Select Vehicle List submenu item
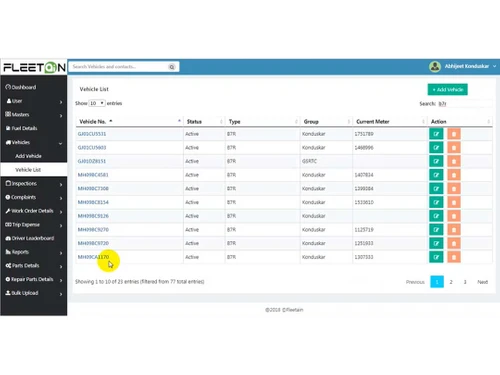 (34, 170)
